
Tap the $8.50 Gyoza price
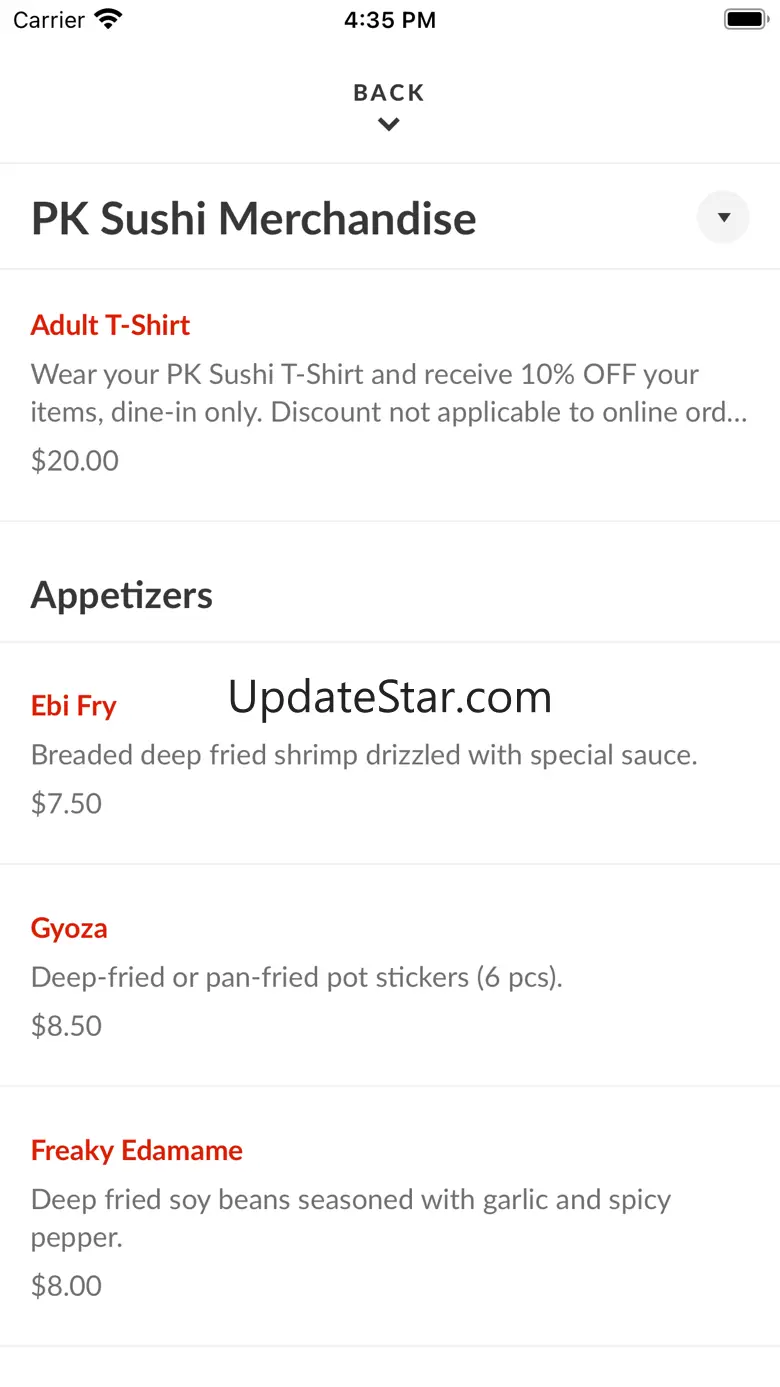(x=67, y=1026)
